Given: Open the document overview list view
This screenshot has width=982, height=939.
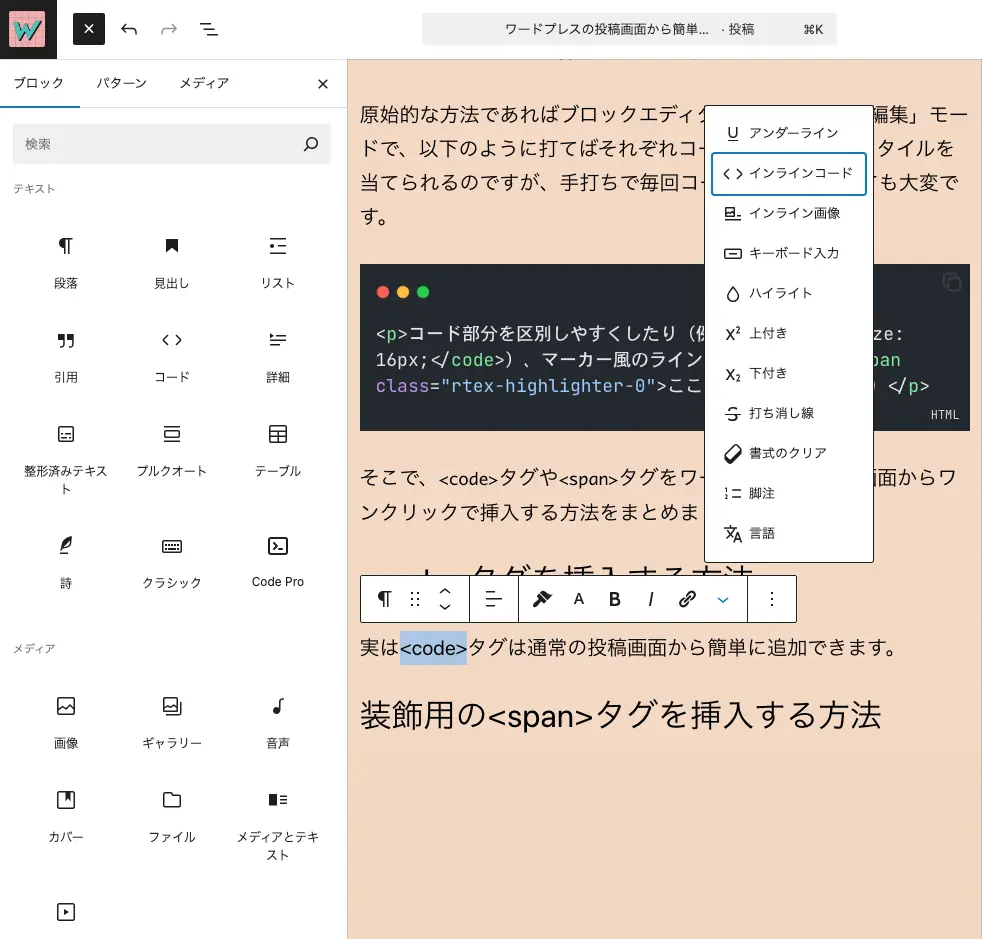Looking at the screenshot, I should (209, 29).
